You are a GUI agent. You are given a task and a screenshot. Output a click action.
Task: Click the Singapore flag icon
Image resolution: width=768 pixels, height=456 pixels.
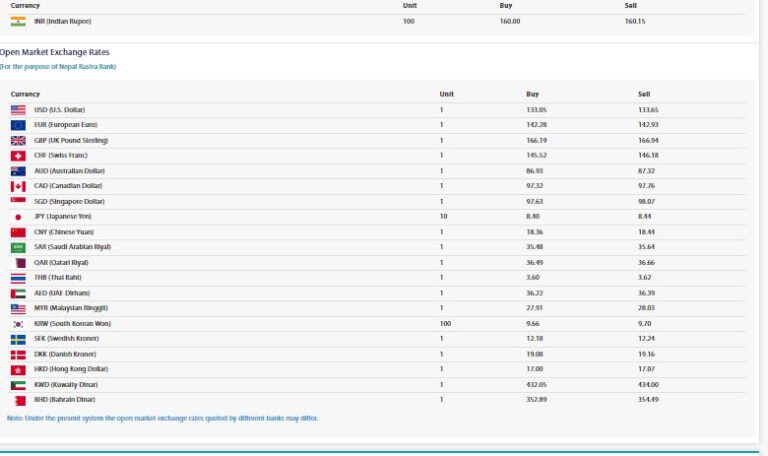[x=18, y=201]
